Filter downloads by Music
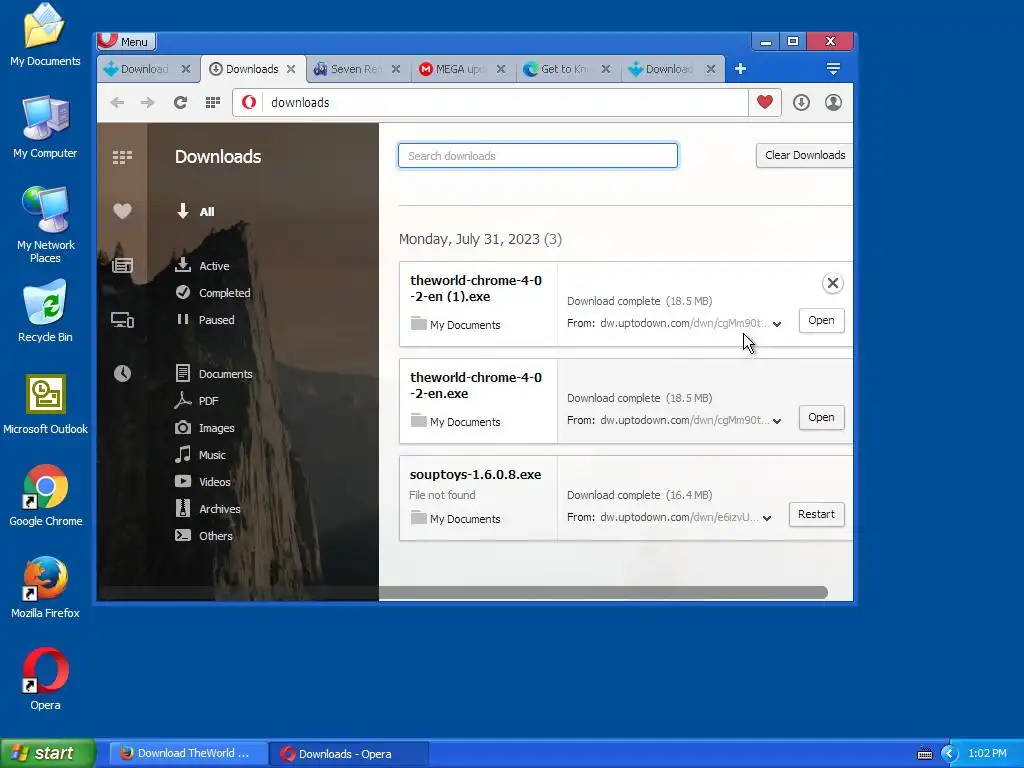Screen dimensions: 1024x768 [200, 455]
